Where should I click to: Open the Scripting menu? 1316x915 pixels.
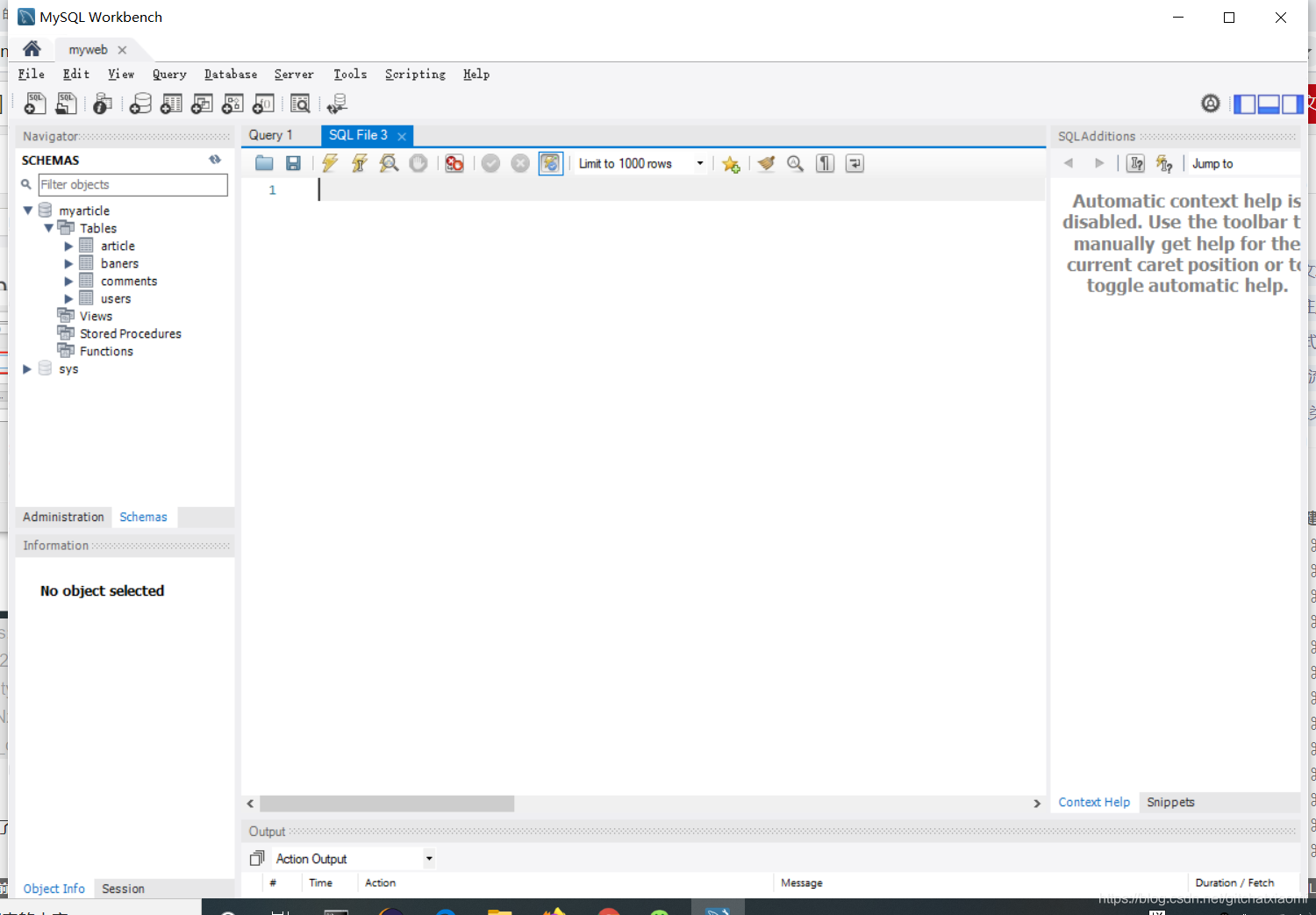pos(415,75)
